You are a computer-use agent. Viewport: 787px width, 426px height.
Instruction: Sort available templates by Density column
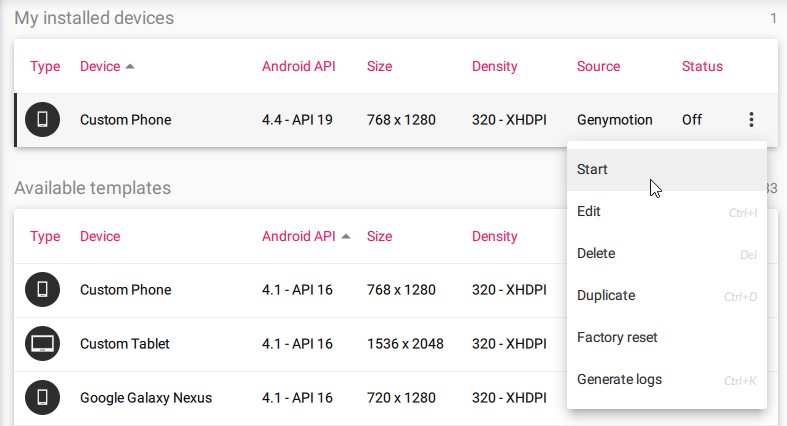(x=494, y=236)
